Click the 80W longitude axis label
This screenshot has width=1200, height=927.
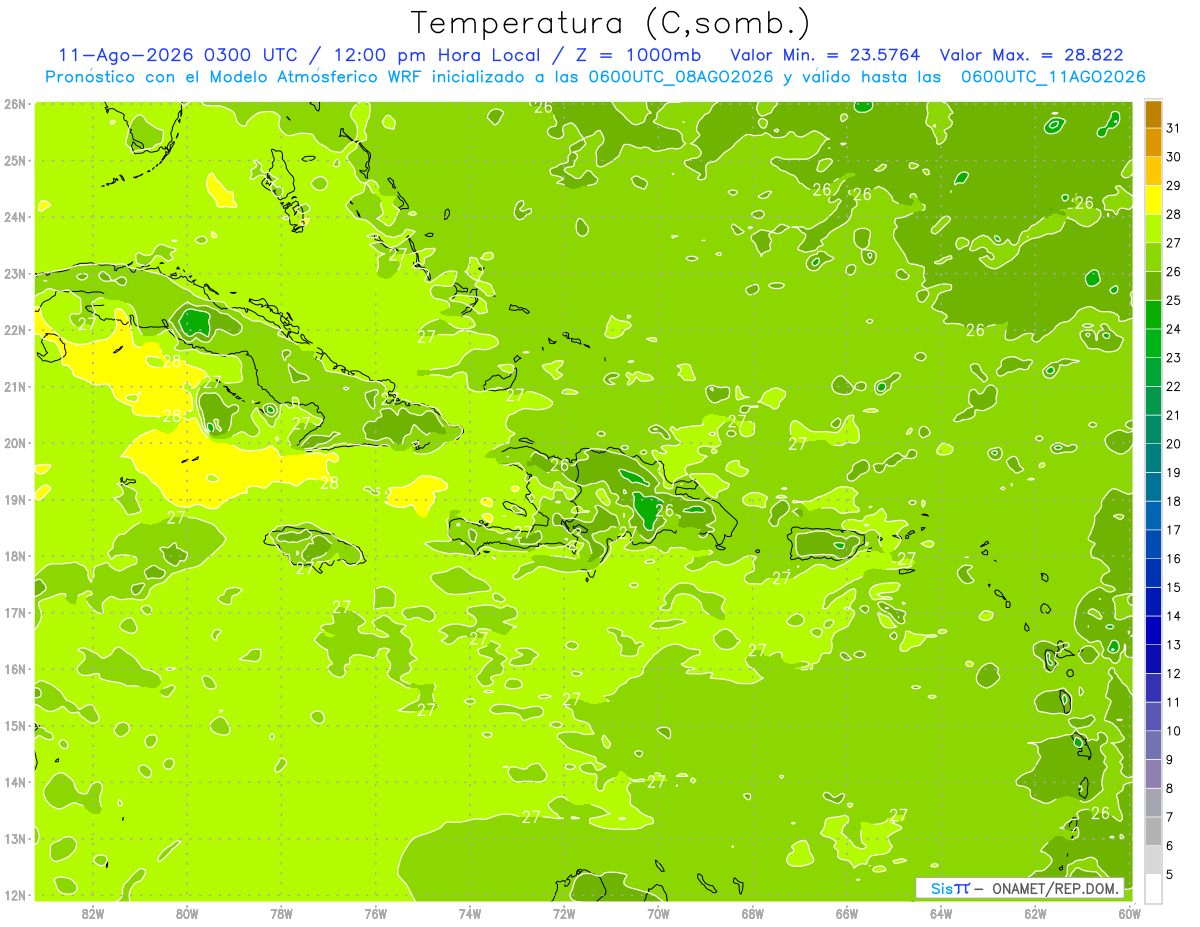(x=187, y=912)
